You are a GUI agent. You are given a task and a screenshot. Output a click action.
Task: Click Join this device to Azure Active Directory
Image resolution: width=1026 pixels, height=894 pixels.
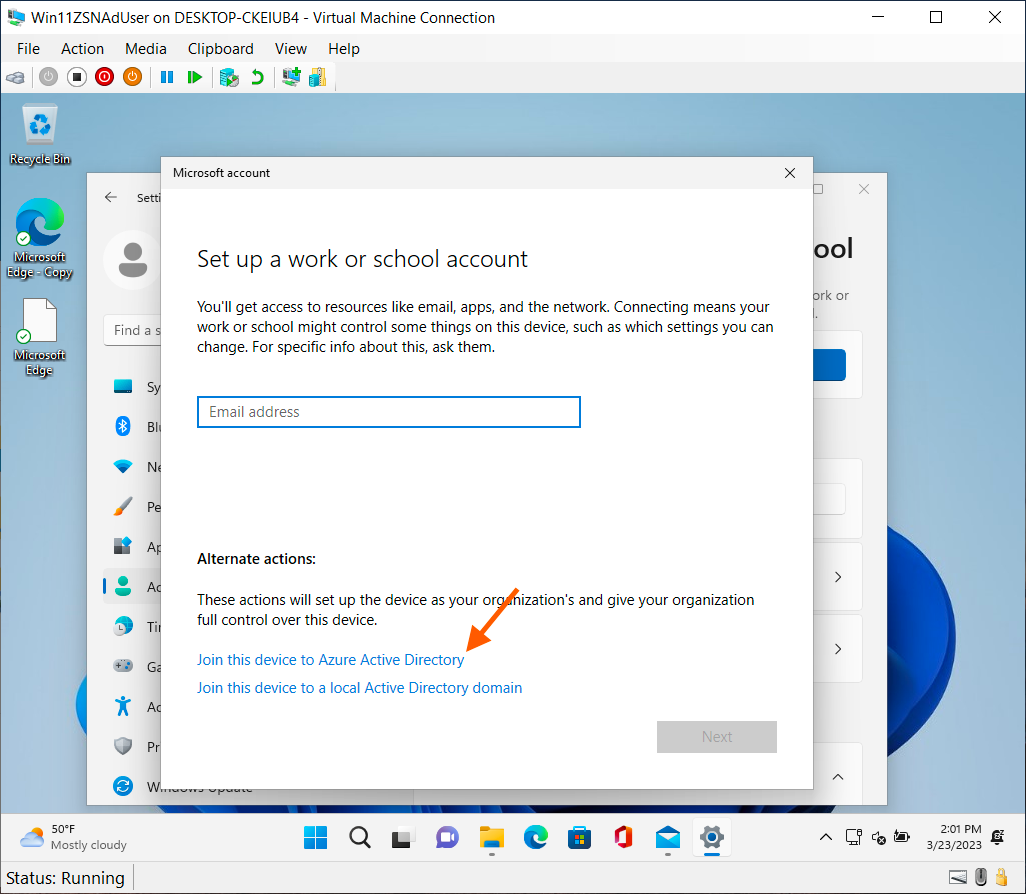tap(330, 660)
